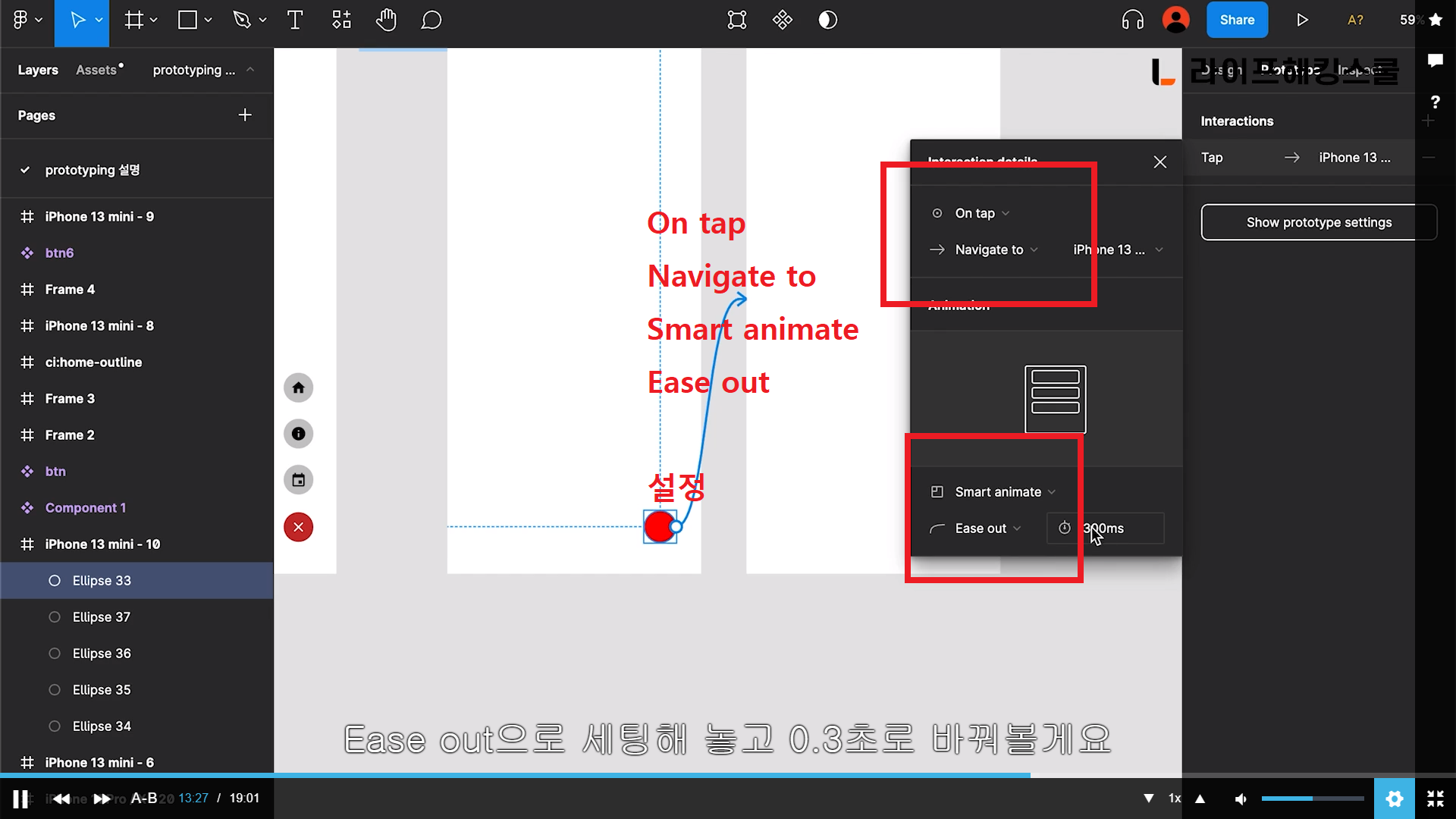Adjust the video volume slider
The image size is (1456, 819).
[1312, 799]
